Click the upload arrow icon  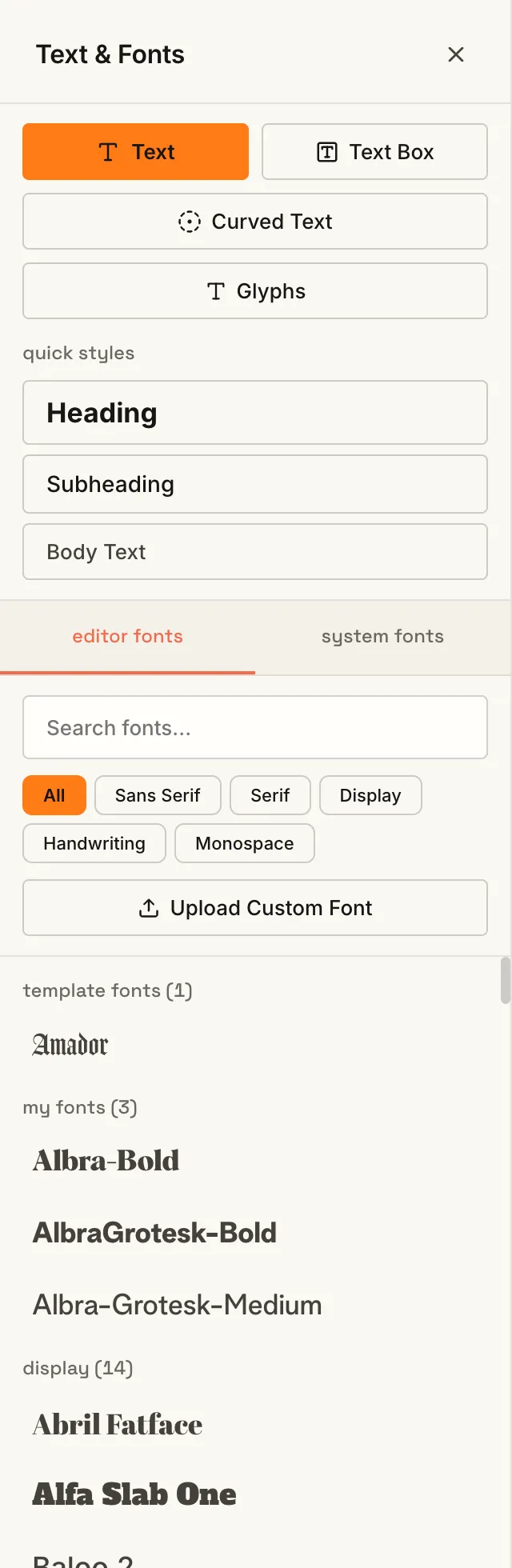[149, 908]
